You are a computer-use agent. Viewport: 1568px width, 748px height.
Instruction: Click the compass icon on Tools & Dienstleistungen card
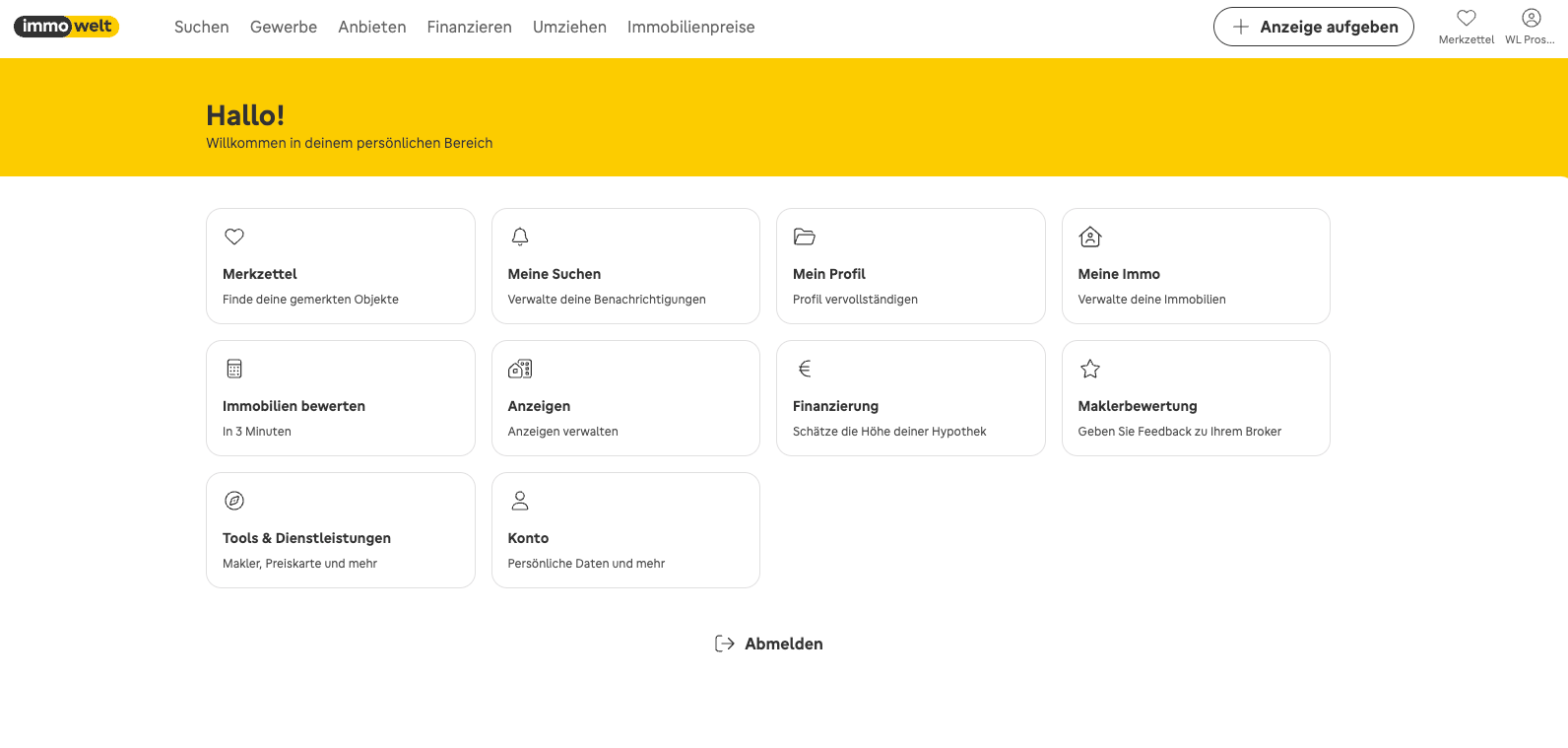pos(234,501)
